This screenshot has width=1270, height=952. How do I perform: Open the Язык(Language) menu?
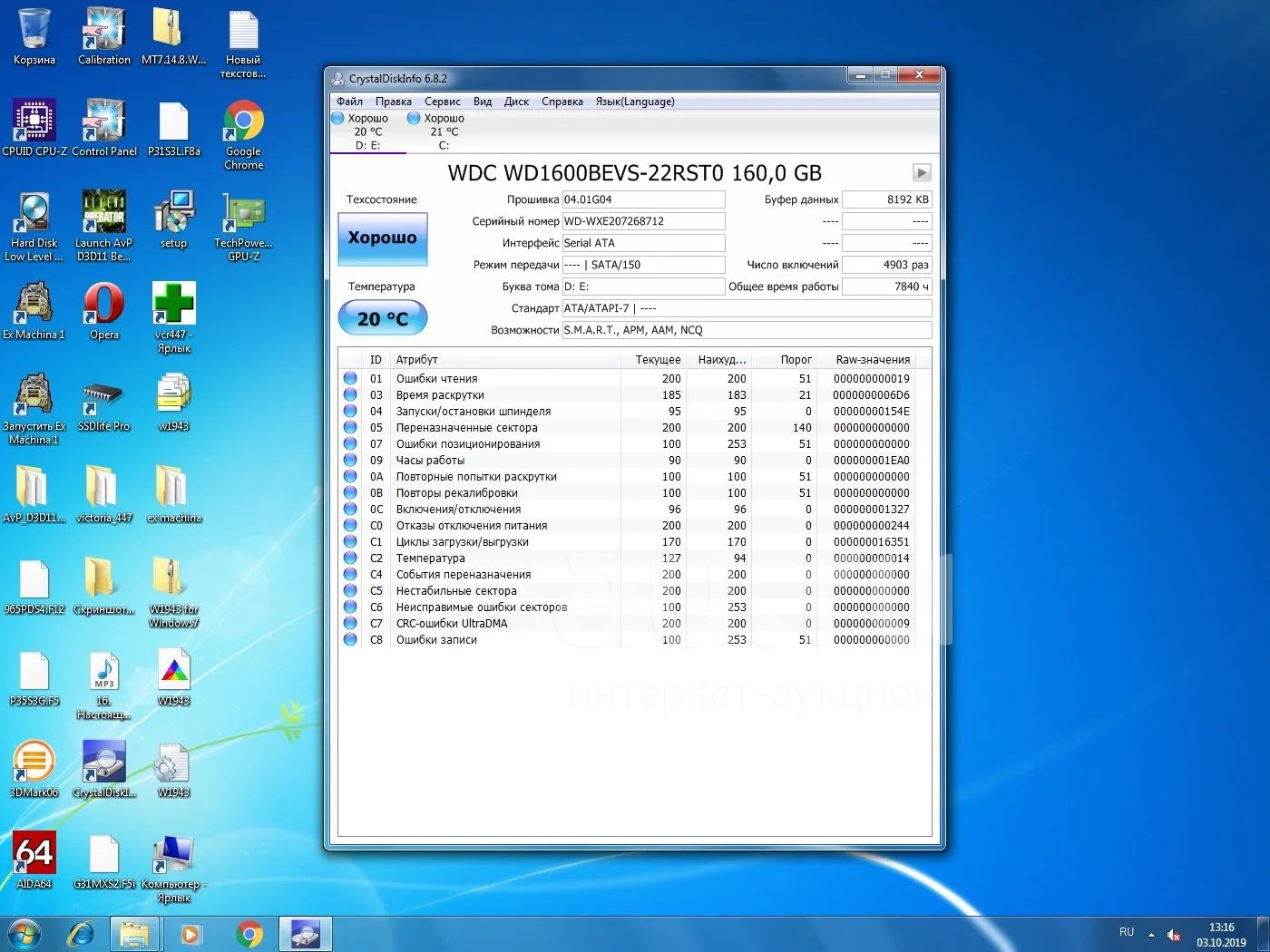click(635, 102)
